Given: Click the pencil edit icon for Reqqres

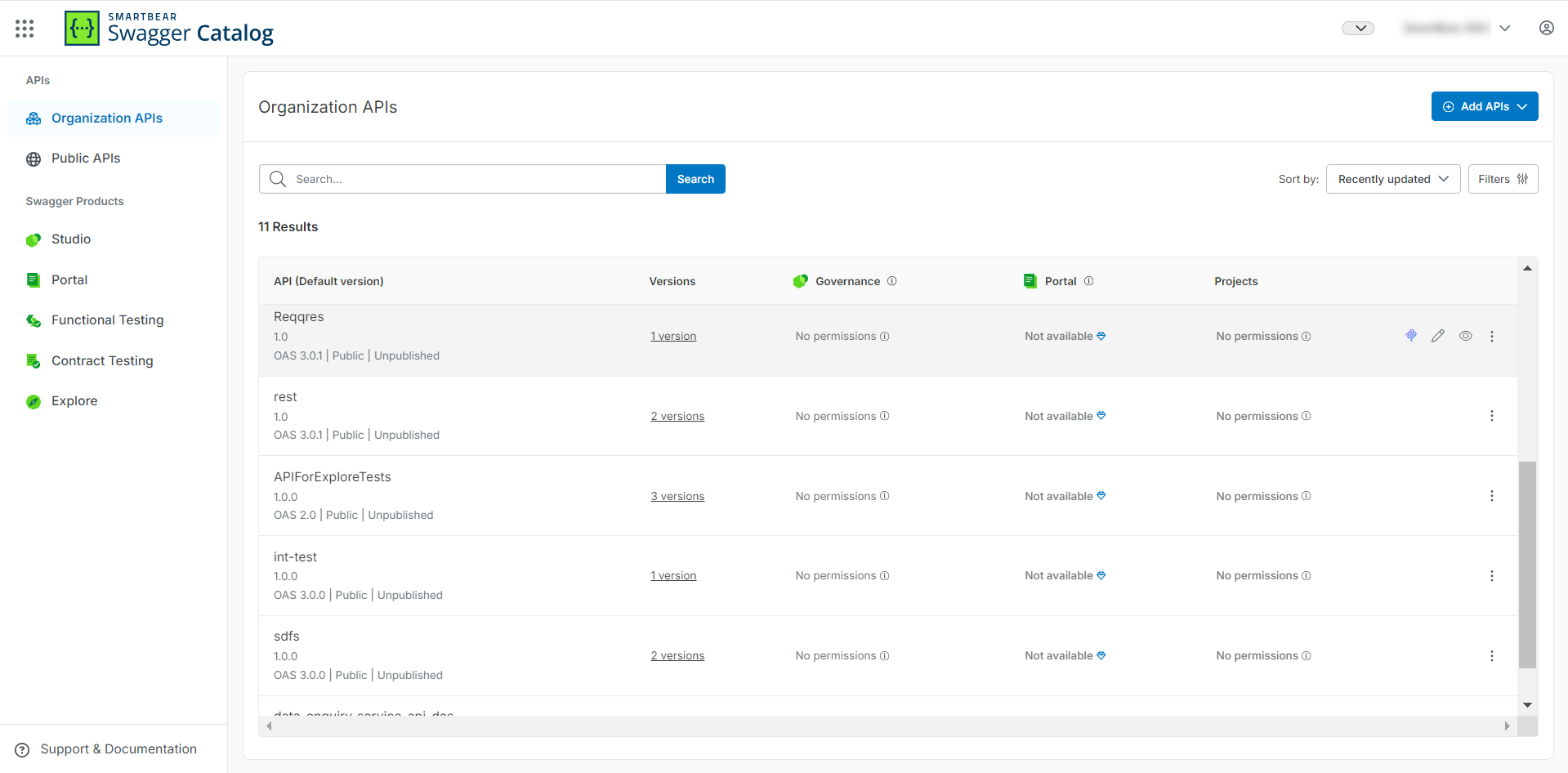Looking at the screenshot, I should point(1437,336).
